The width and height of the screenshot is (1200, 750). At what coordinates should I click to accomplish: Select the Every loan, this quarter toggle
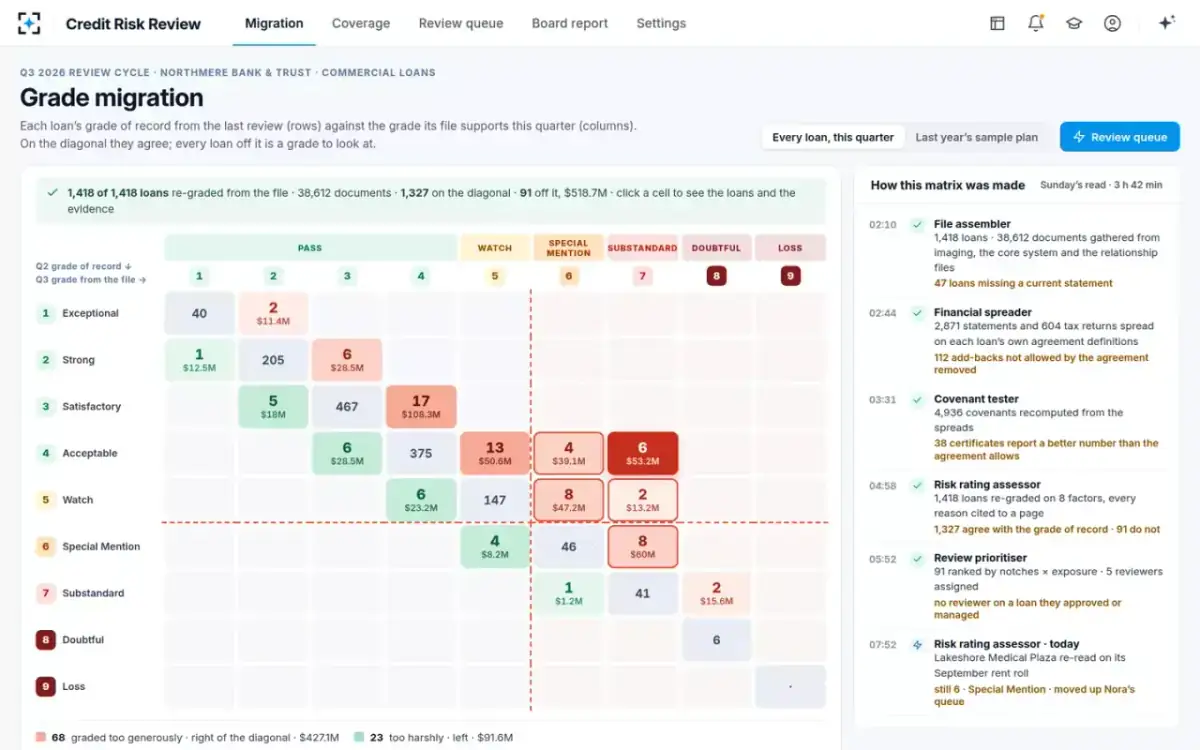(833, 137)
